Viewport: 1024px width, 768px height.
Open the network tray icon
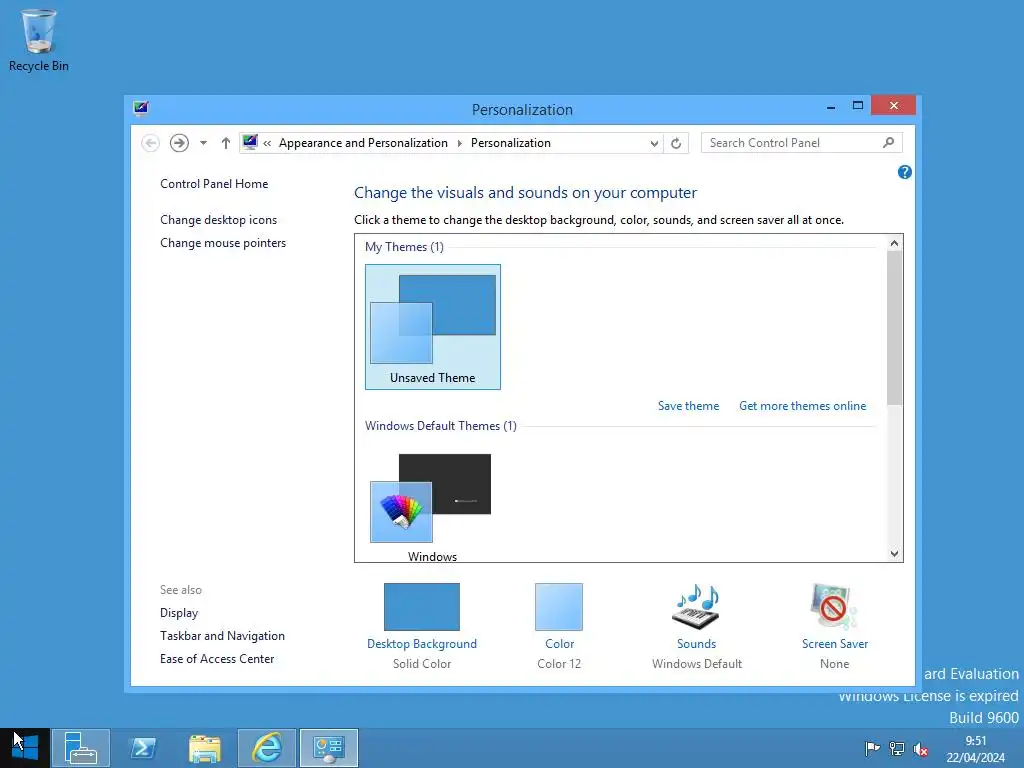tap(897, 749)
